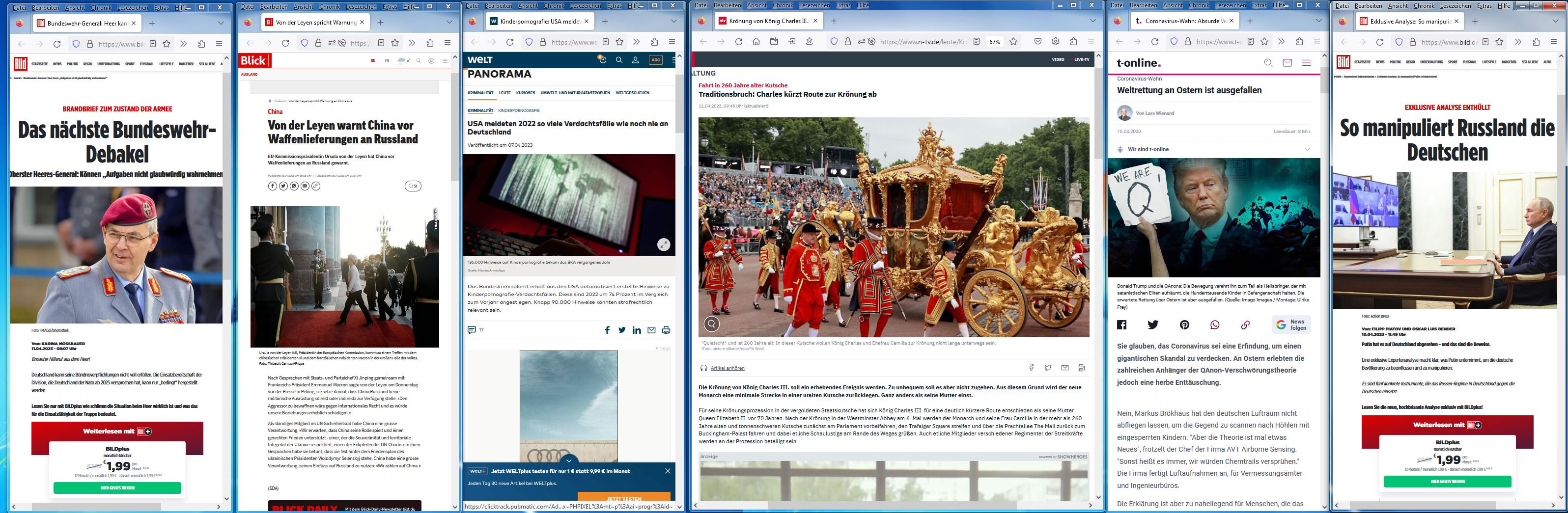Open reader view in the Bundeswehr BILD window
Viewport: 1568px width, 513px height.
pos(153,43)
